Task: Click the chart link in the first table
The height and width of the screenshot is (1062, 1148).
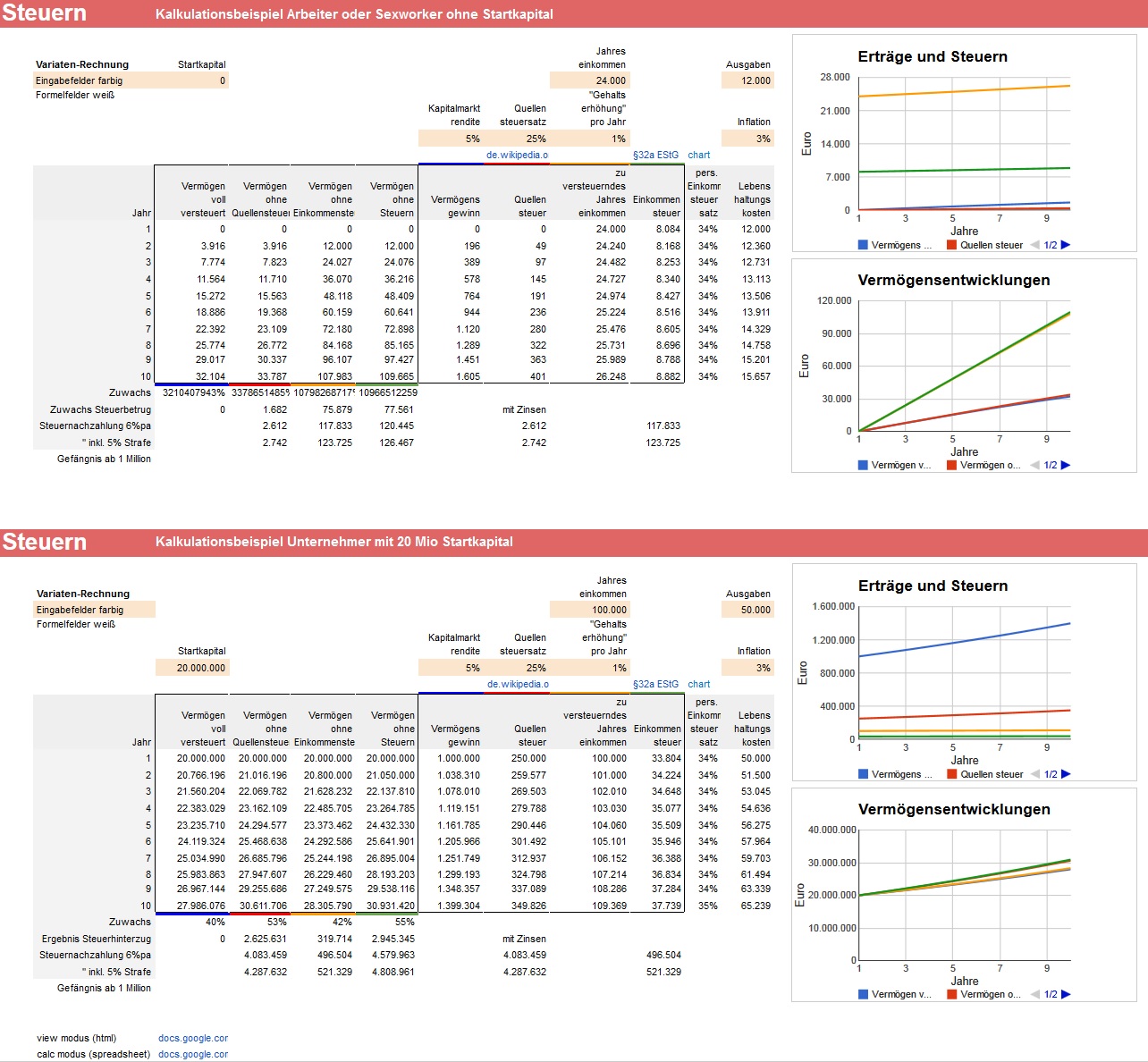Action: point(698,155)
